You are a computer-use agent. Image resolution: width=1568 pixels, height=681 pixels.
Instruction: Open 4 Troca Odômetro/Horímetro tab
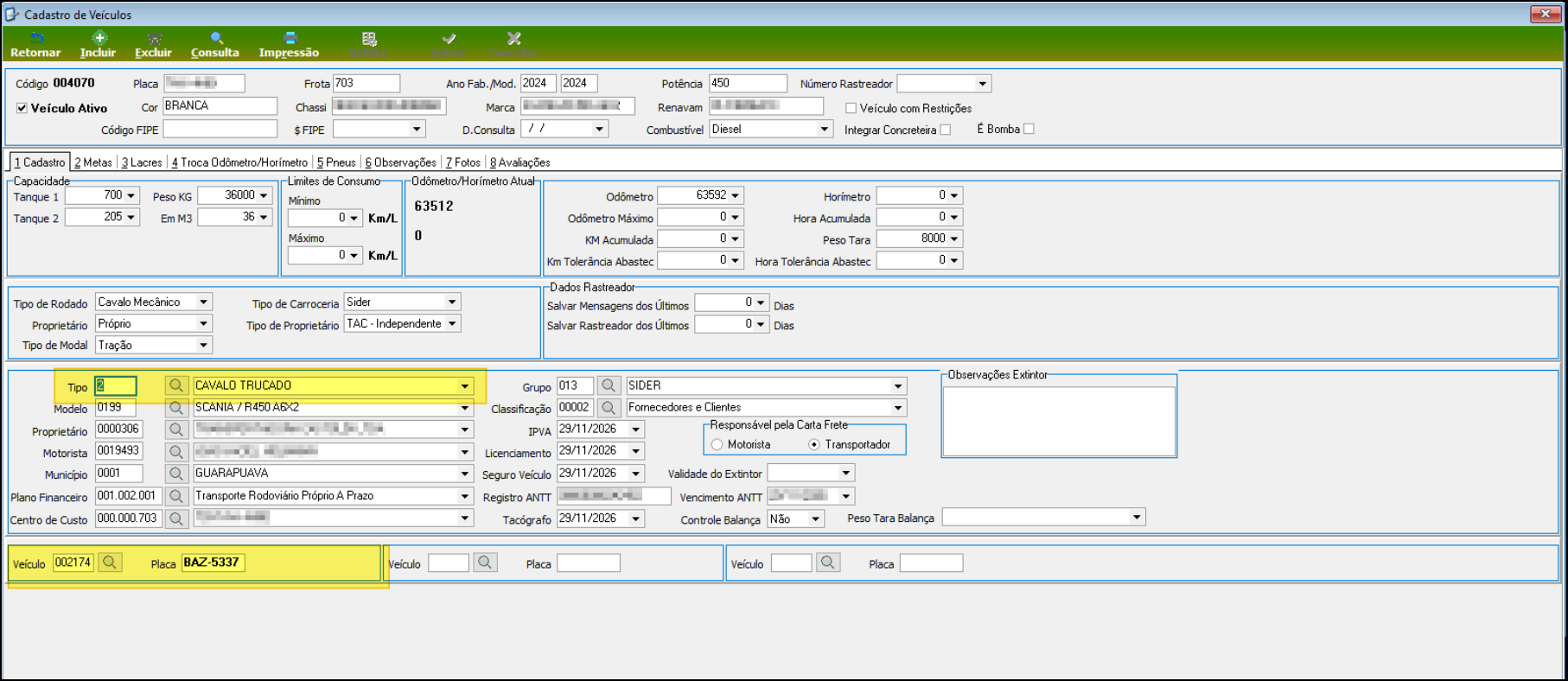pyautogui.click(x=239, y=162)
